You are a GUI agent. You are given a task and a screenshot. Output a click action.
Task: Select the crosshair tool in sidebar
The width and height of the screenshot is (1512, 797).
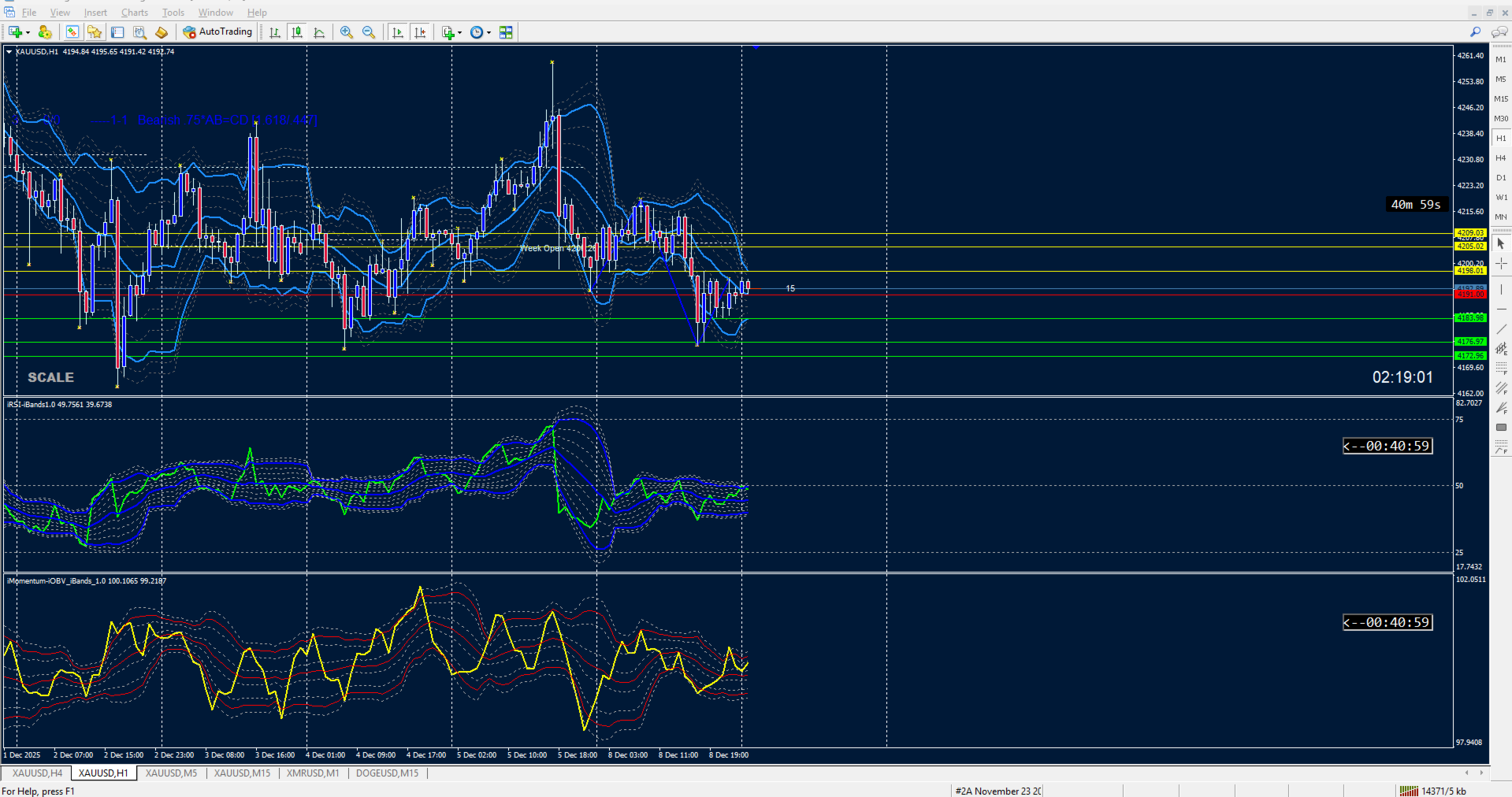[x=1501, y=265]
